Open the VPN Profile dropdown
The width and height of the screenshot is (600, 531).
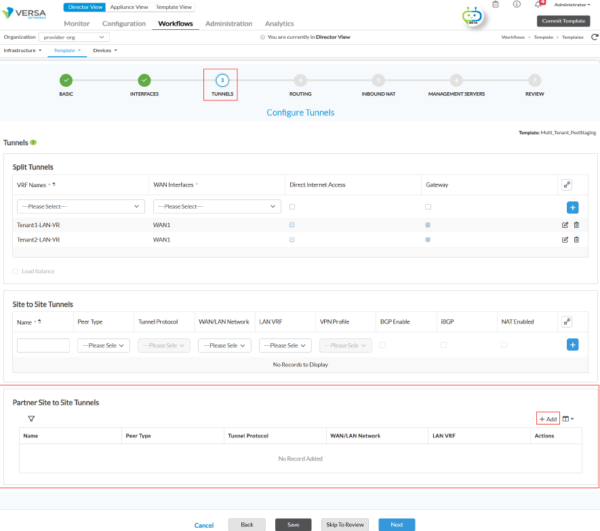tap(346, 345)
